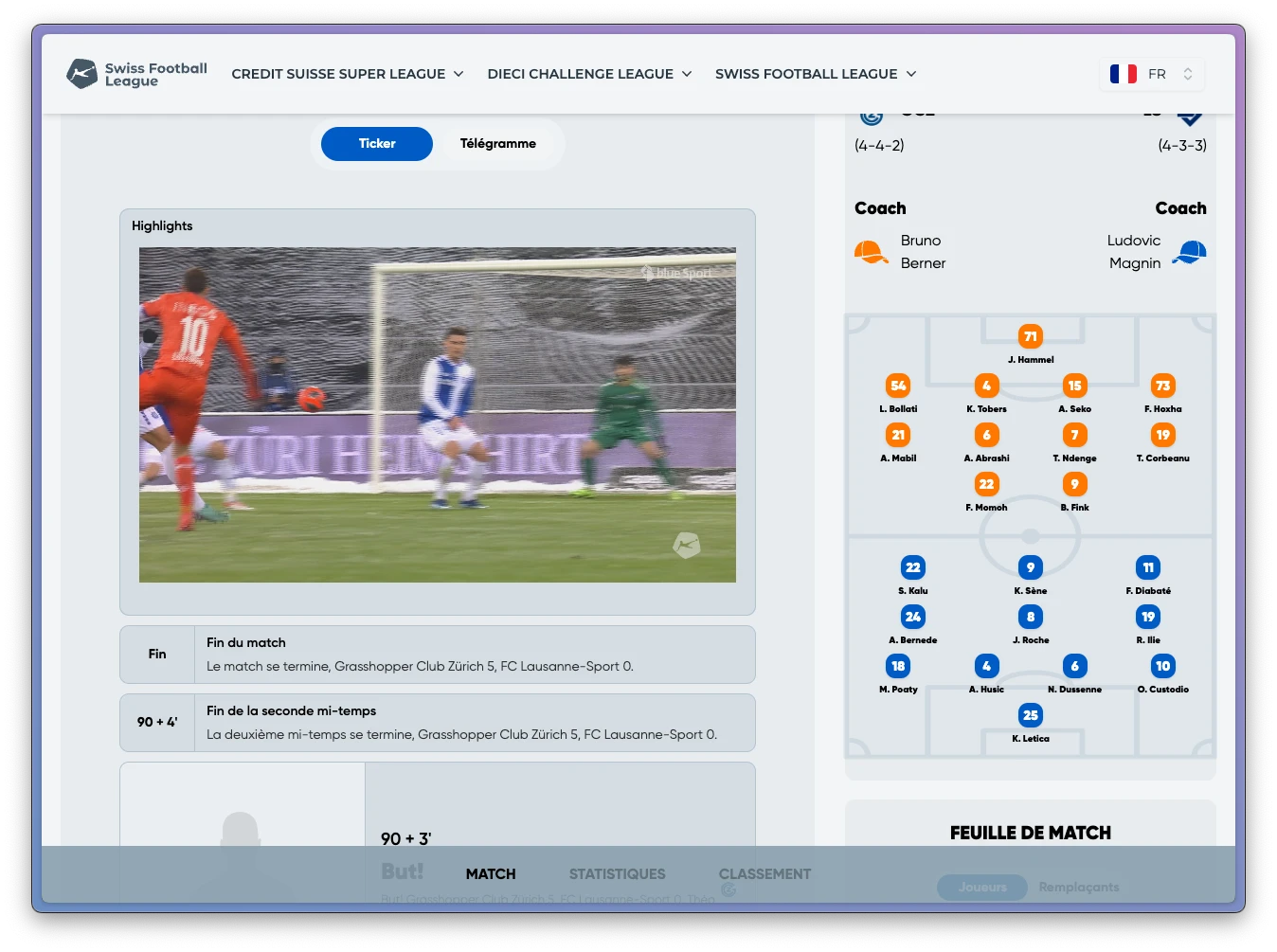Select player L. Bollati number 54

(x=898, y=393)
